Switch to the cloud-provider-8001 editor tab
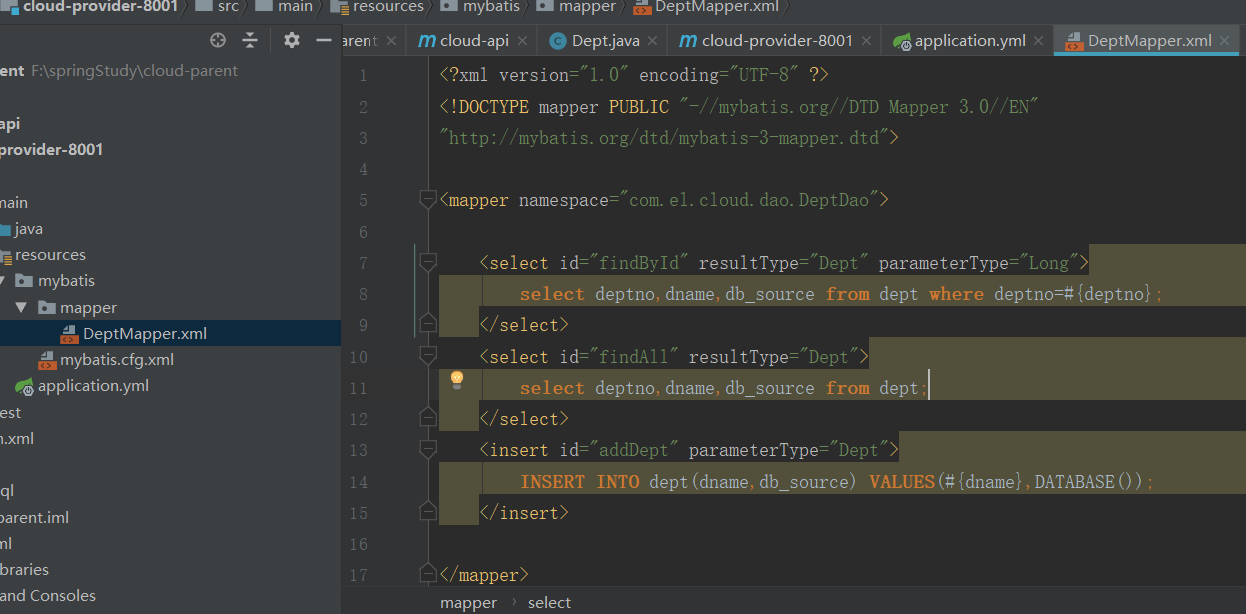Image resolution: width=1246 pixels, height=614 pixels. tap(776, 41)
